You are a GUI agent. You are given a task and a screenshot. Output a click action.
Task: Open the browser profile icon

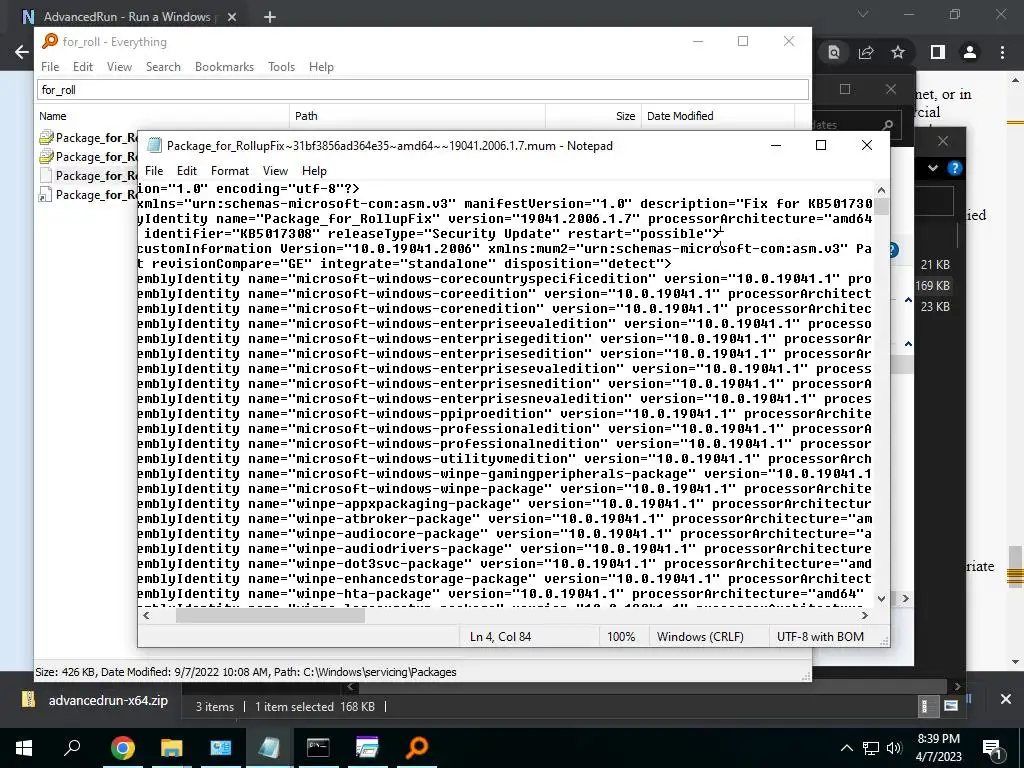tap(970, 52)
